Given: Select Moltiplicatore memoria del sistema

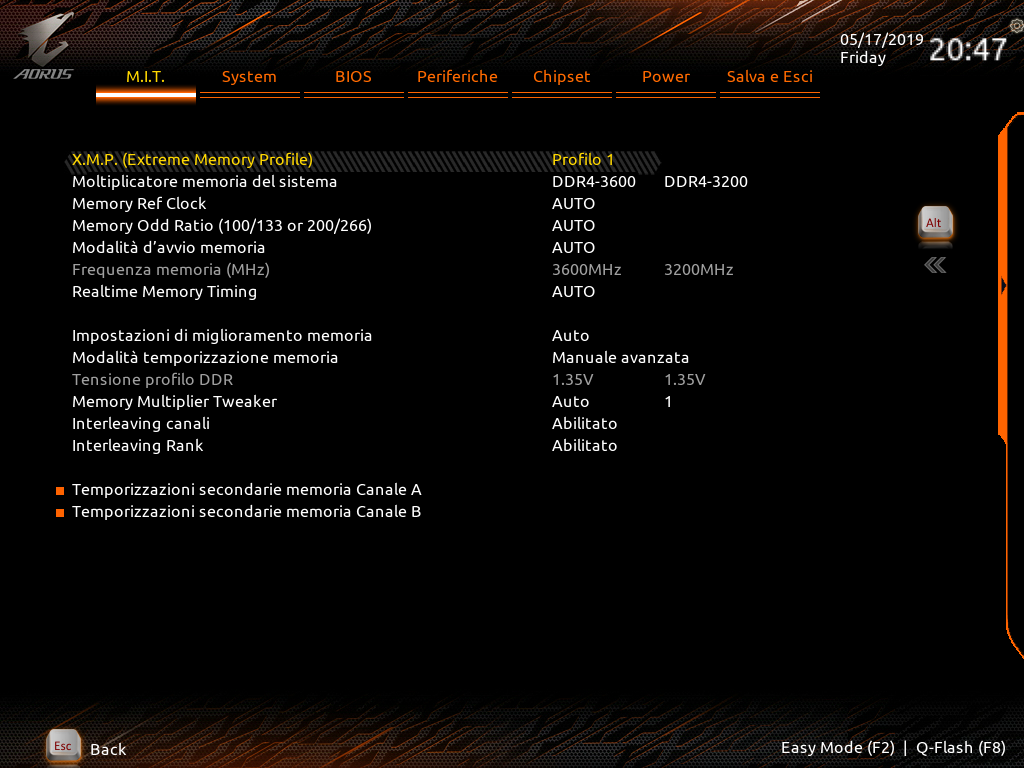Looking at the screenshot, I should pos(204,182).
